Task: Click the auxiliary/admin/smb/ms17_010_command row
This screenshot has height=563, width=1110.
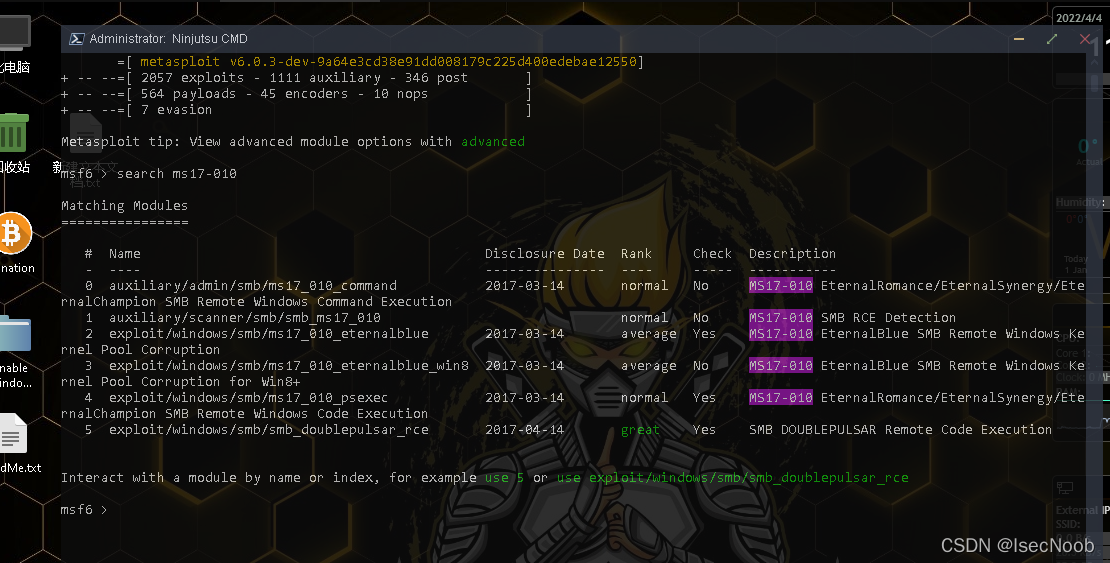Action: pyautogui.click(x=573, y=293)
